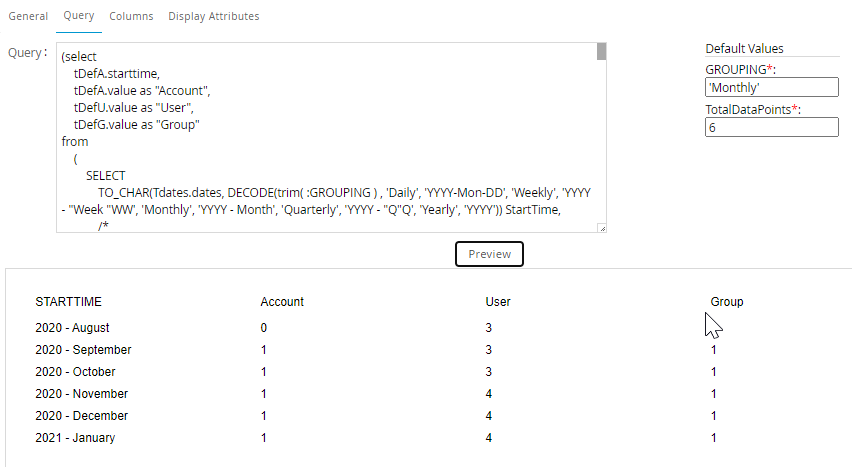Viewport: 852px width, 467px height.
Task: Click the query box resize handle
Action: 601,228
